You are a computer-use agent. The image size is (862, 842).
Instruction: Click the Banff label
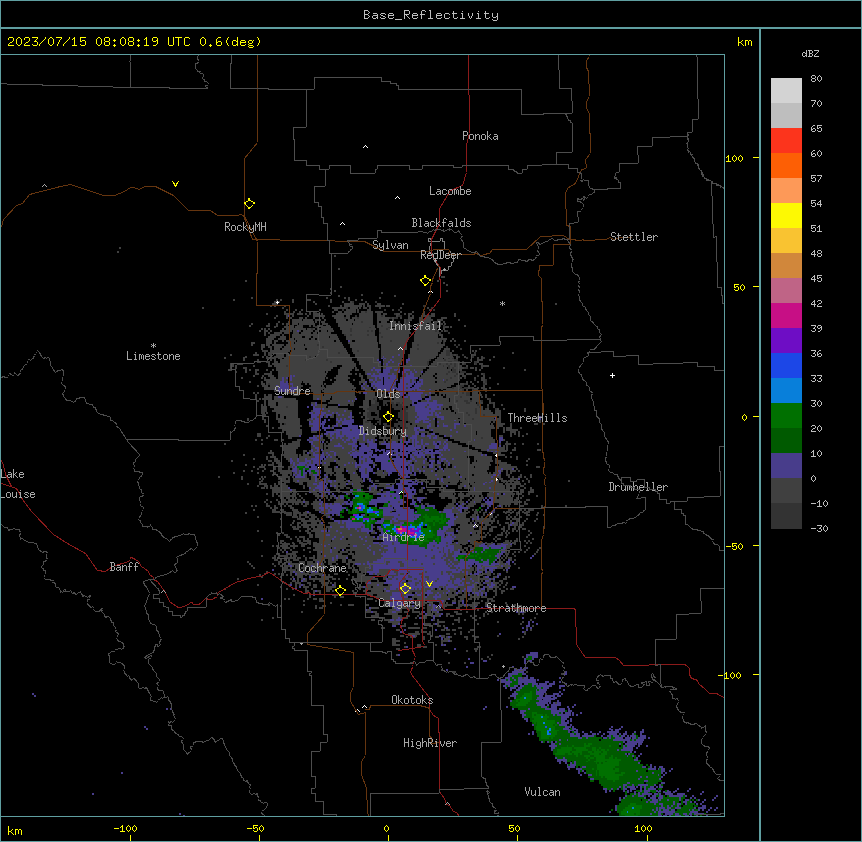click(x=124, y=567)
